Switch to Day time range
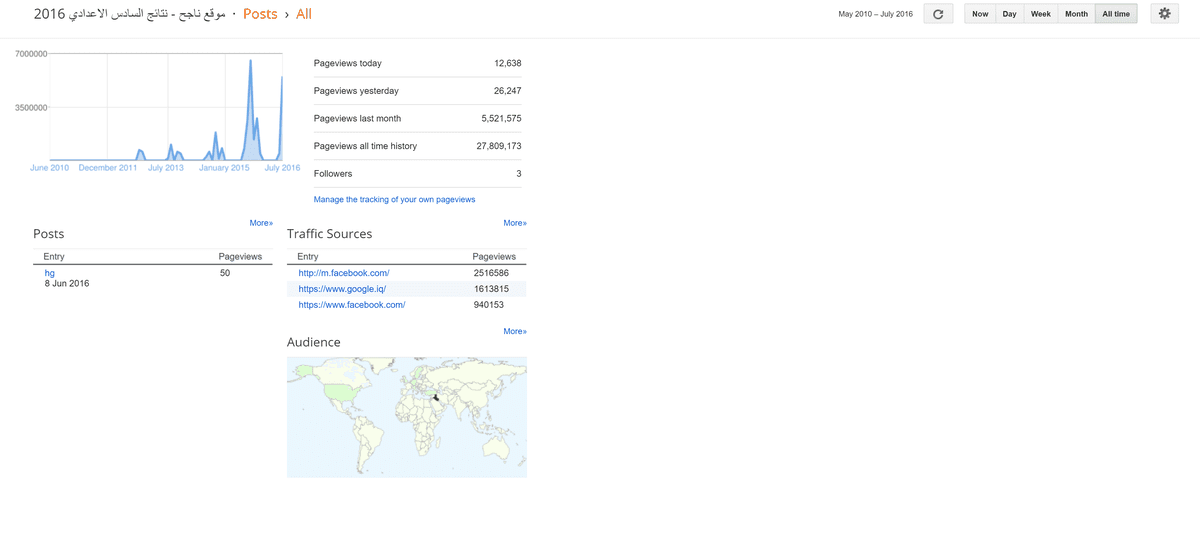Image resolution: width=1200 pixels, height=537 pixels. click(x=1010, y=14)
